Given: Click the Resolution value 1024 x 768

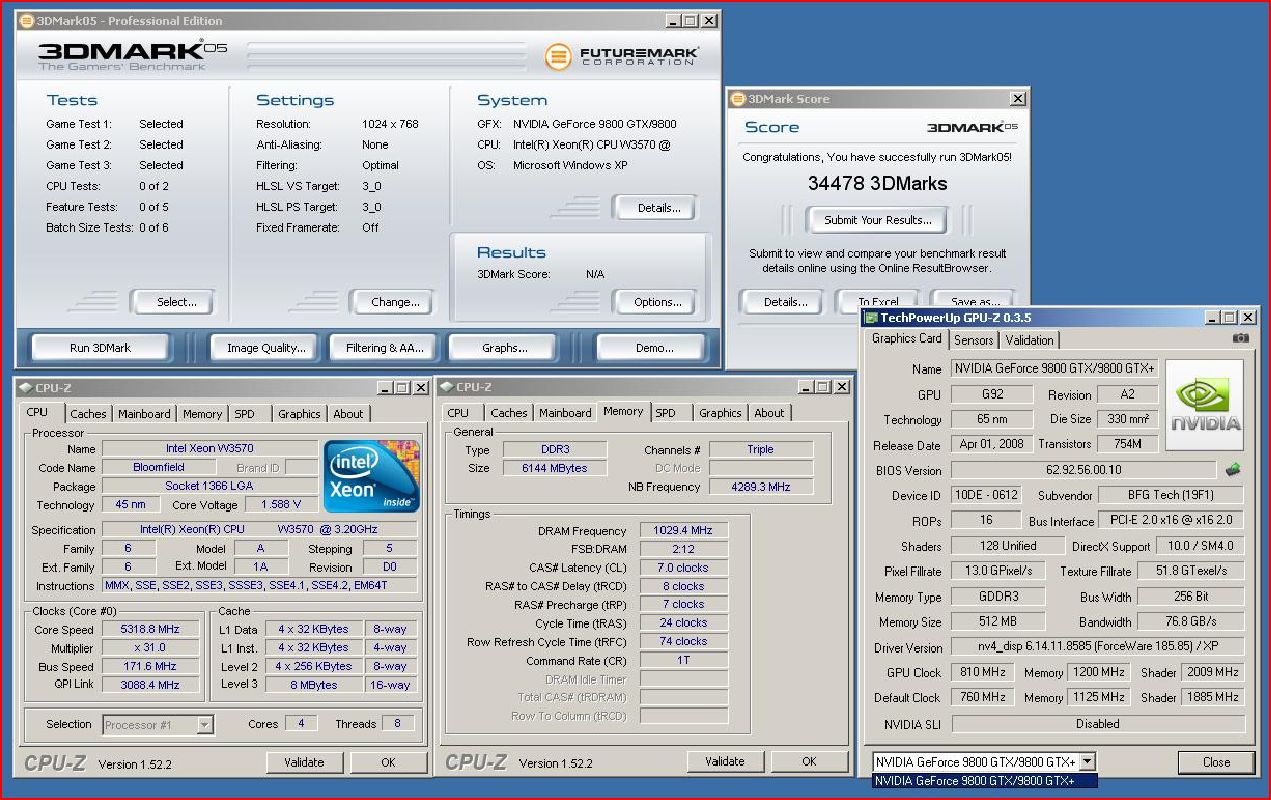Looking at the screenshot, I should [x=390, y=124].
